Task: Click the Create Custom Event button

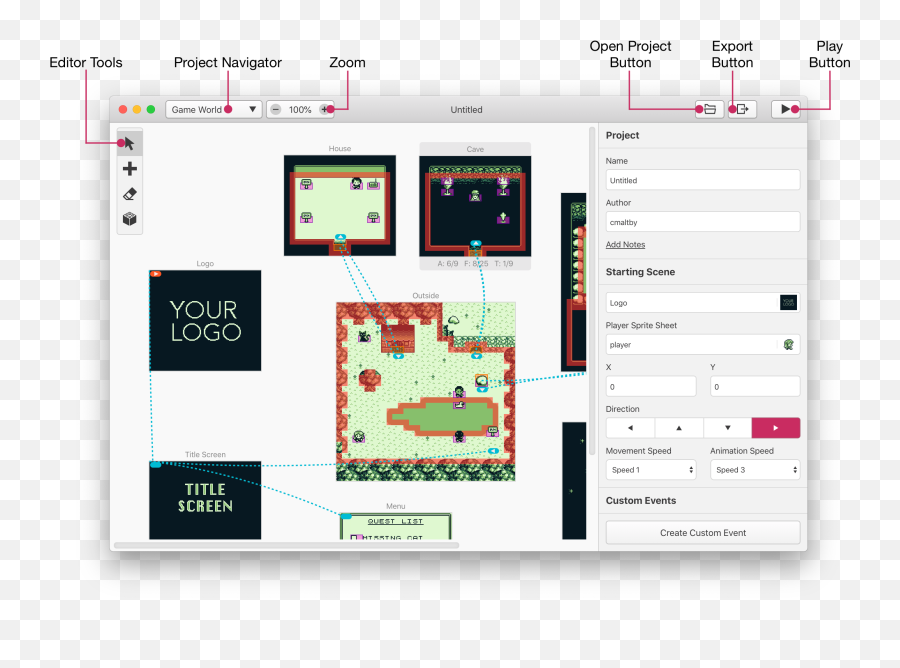Action: coord(702,532)
